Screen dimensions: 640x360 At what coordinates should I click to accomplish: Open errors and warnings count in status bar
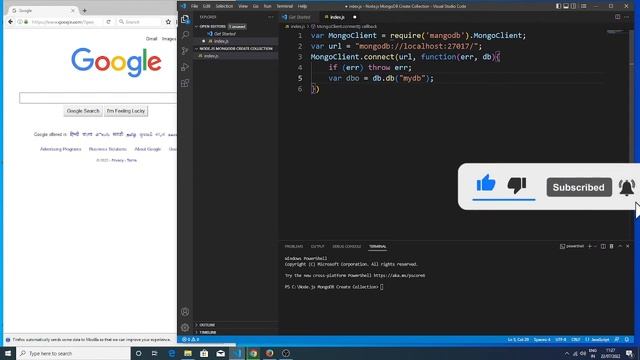[x=191, y=340]
